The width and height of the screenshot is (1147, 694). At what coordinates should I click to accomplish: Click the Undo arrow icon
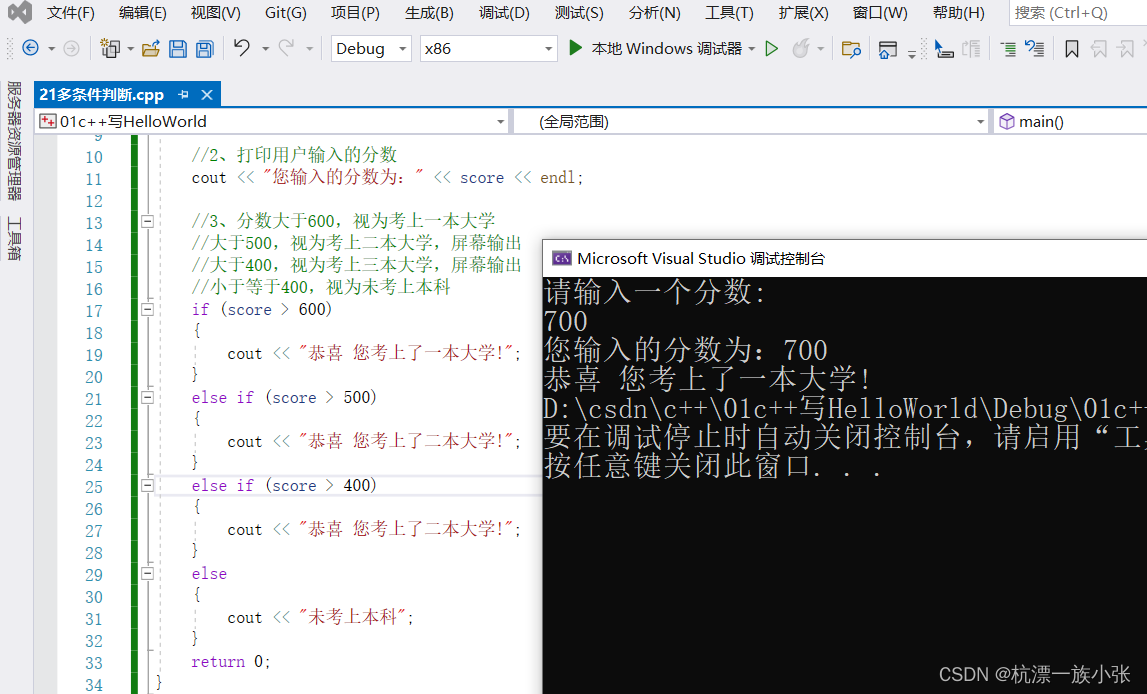point(241,48)
